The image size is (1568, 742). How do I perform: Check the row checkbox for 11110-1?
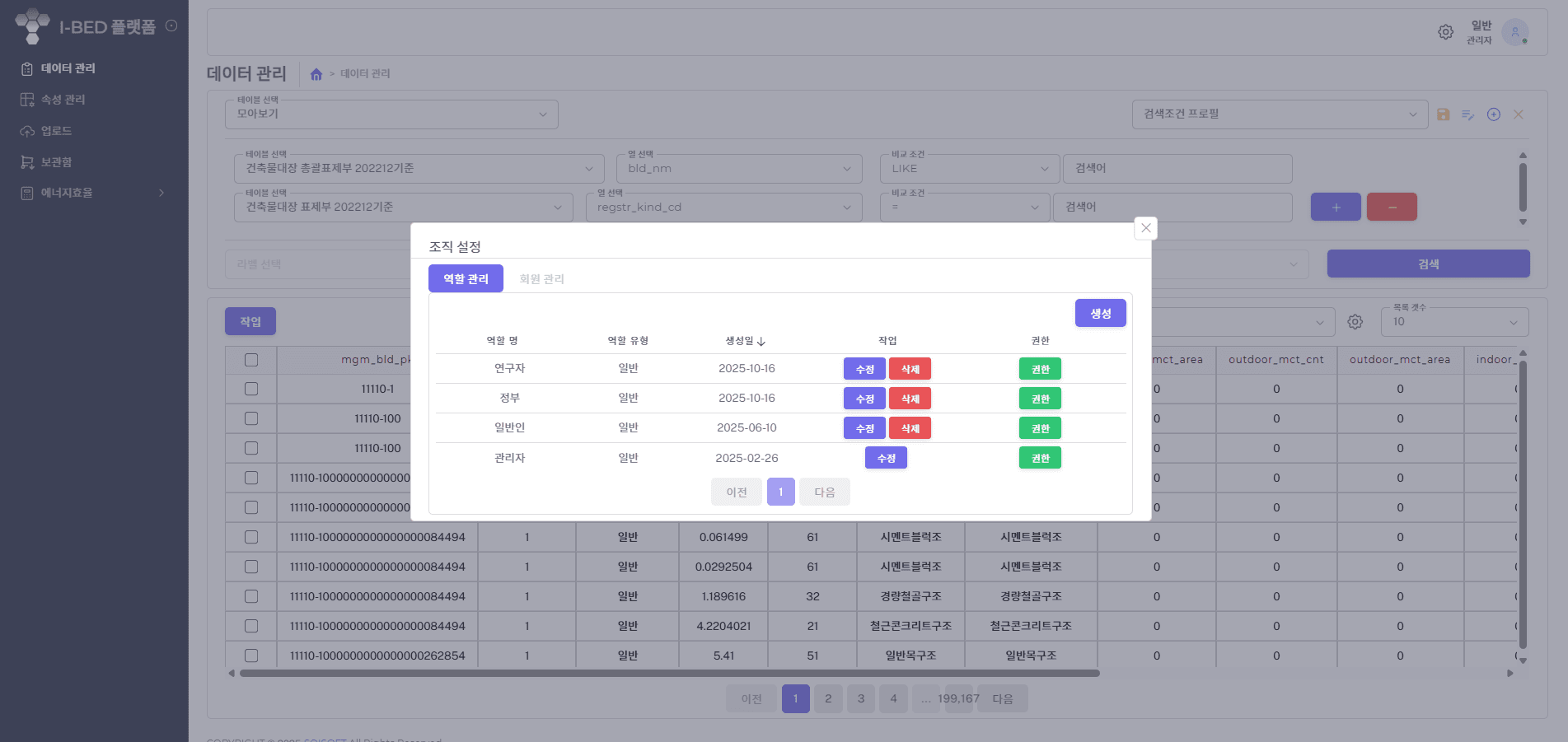251,389
